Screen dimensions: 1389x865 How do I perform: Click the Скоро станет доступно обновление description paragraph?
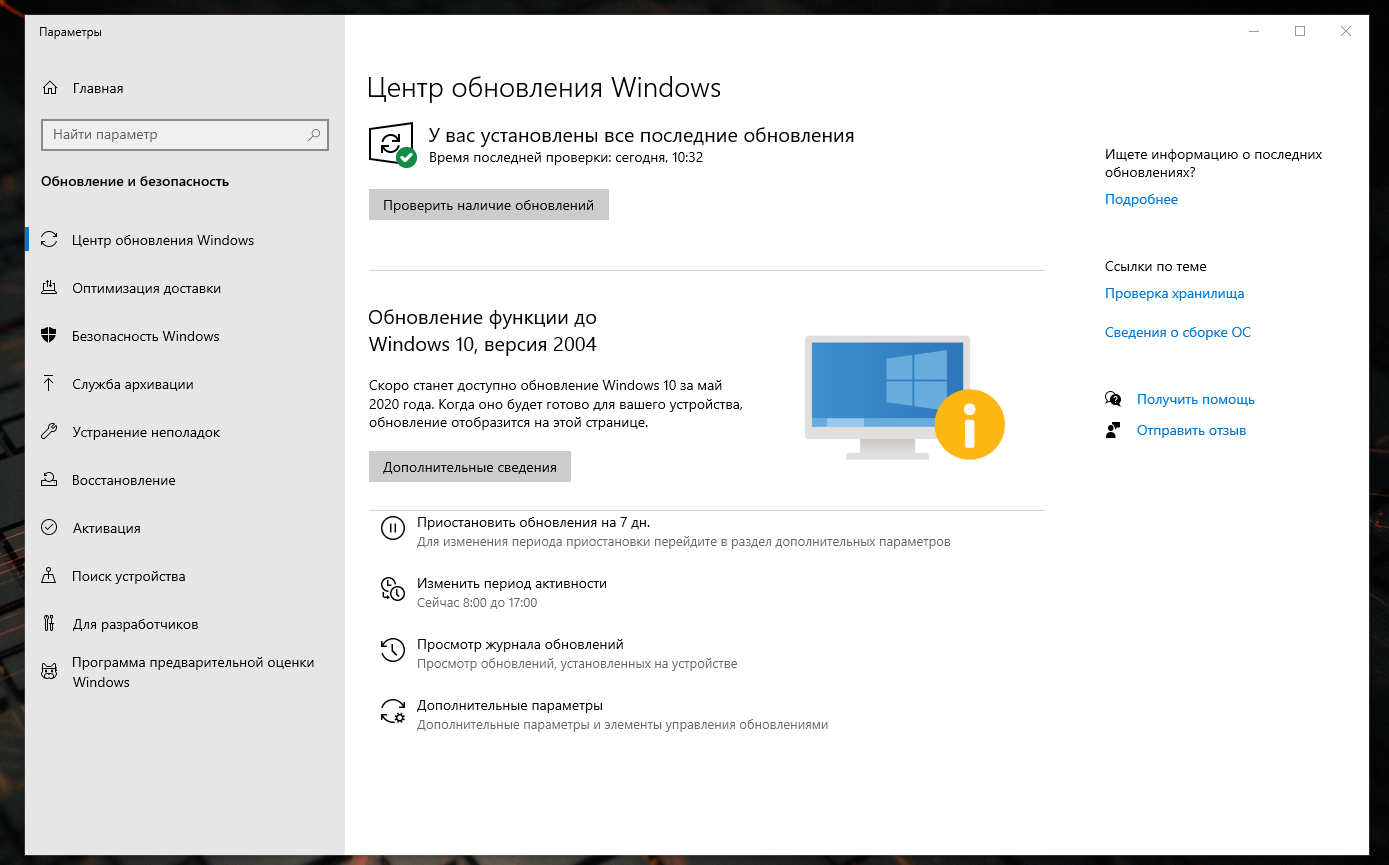point(555,403)
